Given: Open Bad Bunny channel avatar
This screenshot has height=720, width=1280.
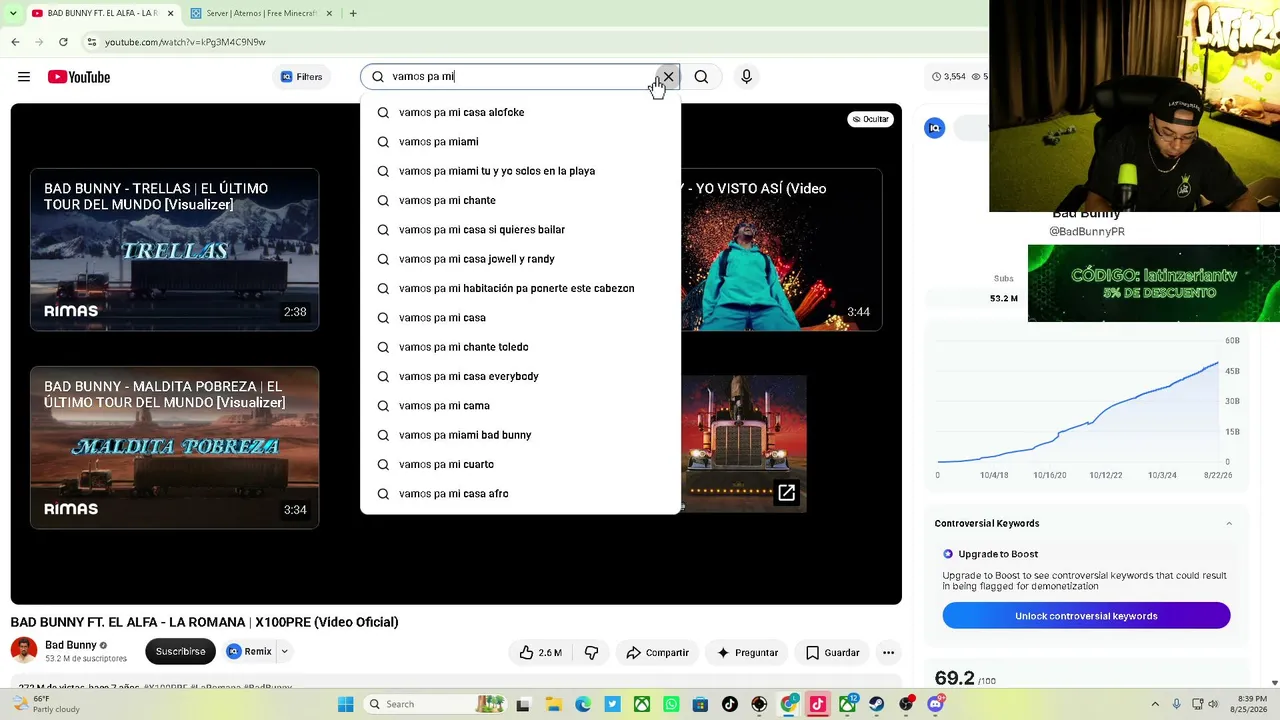Looking at the screenshot, I should point(24,650).
